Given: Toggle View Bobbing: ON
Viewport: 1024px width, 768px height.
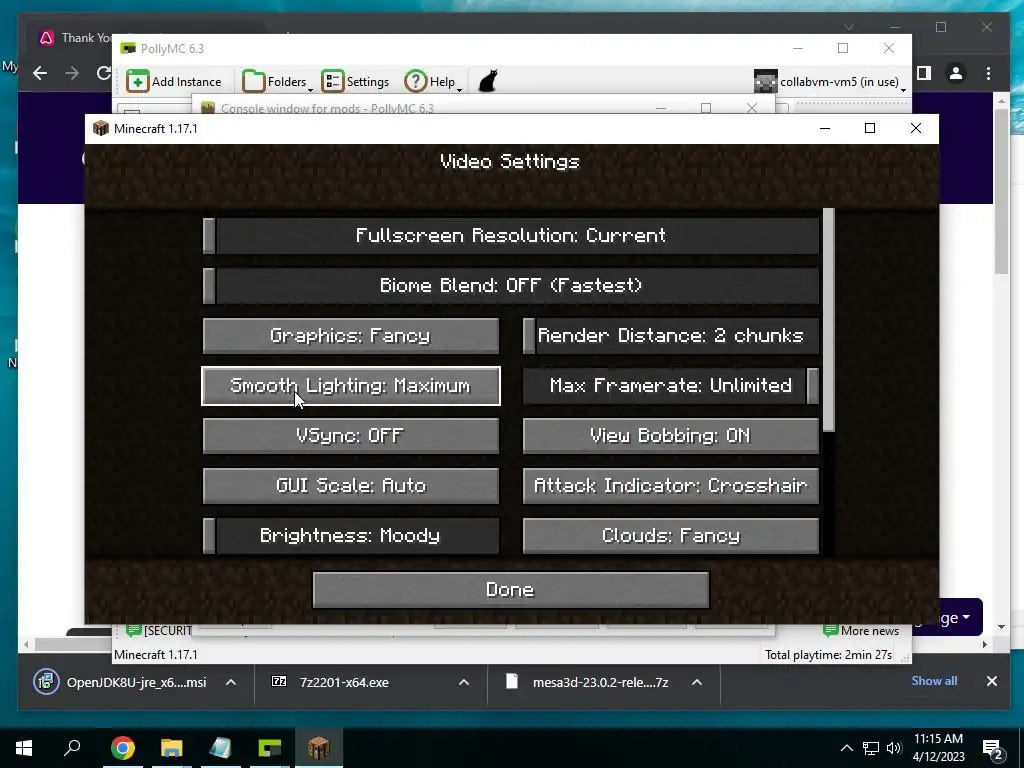Looking at the screenshot, I should [671, 436].
